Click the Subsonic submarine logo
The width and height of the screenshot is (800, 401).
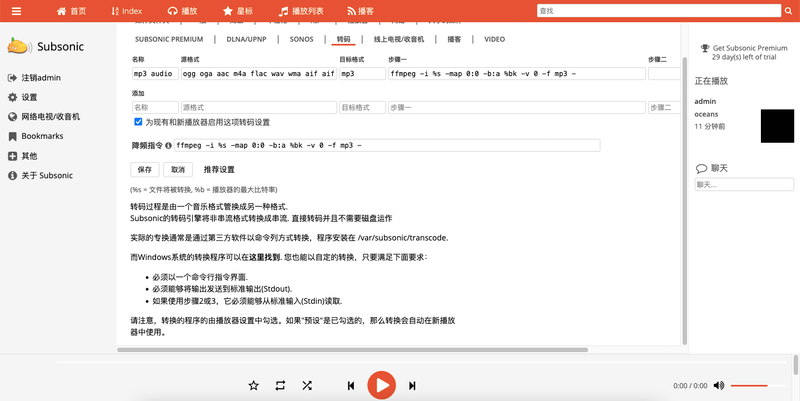tap(19, 46)
